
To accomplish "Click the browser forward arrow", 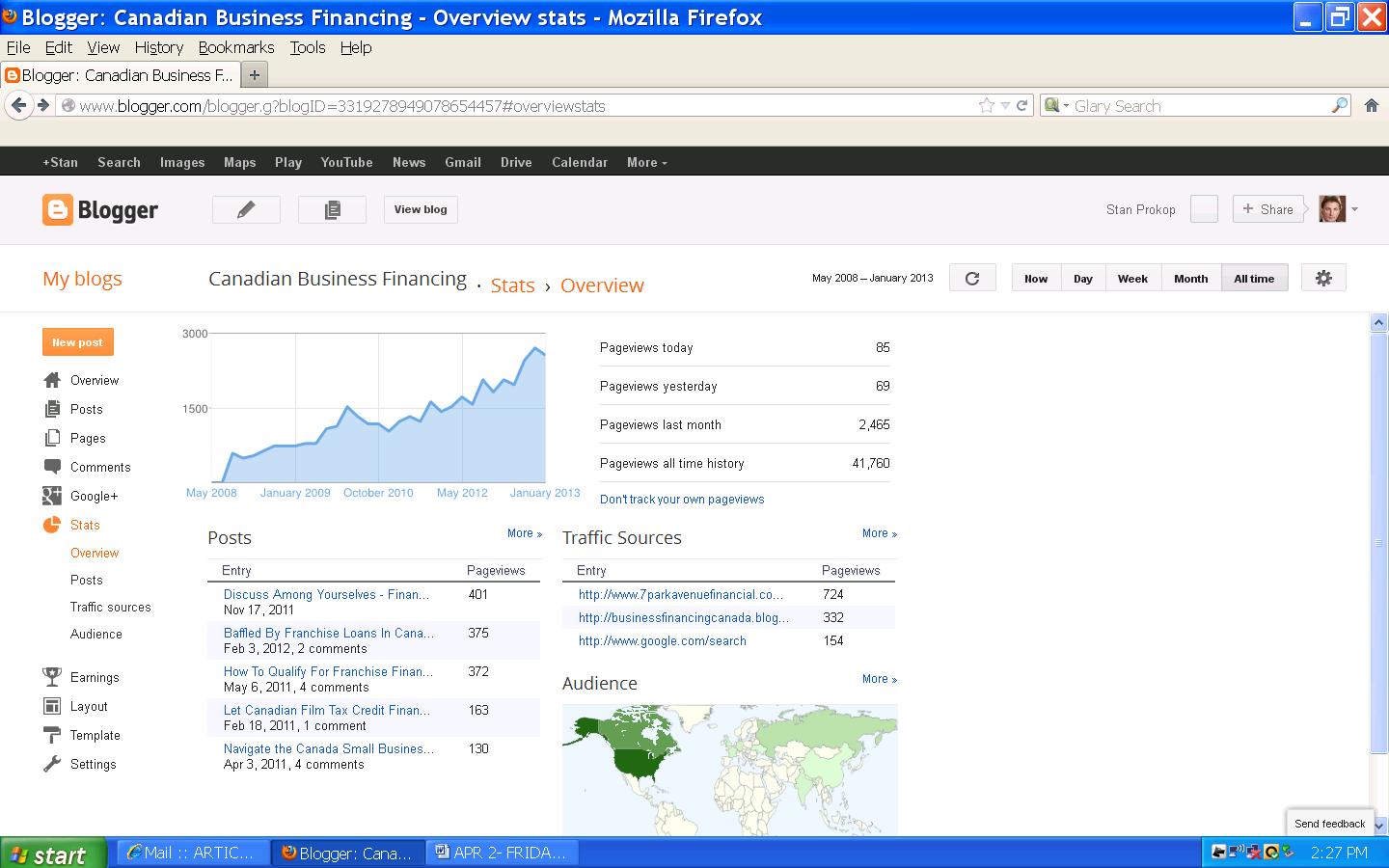I will tap(42, 105).
